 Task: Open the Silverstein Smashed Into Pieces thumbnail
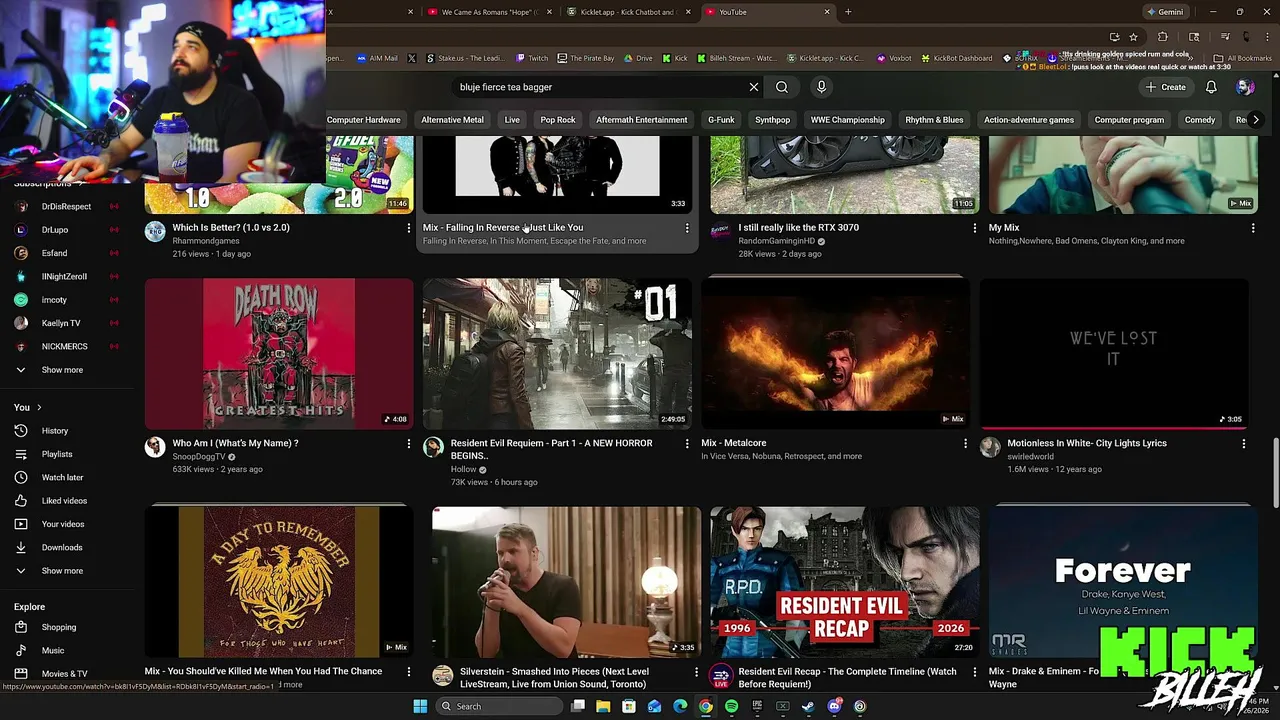tap(567, 582)
